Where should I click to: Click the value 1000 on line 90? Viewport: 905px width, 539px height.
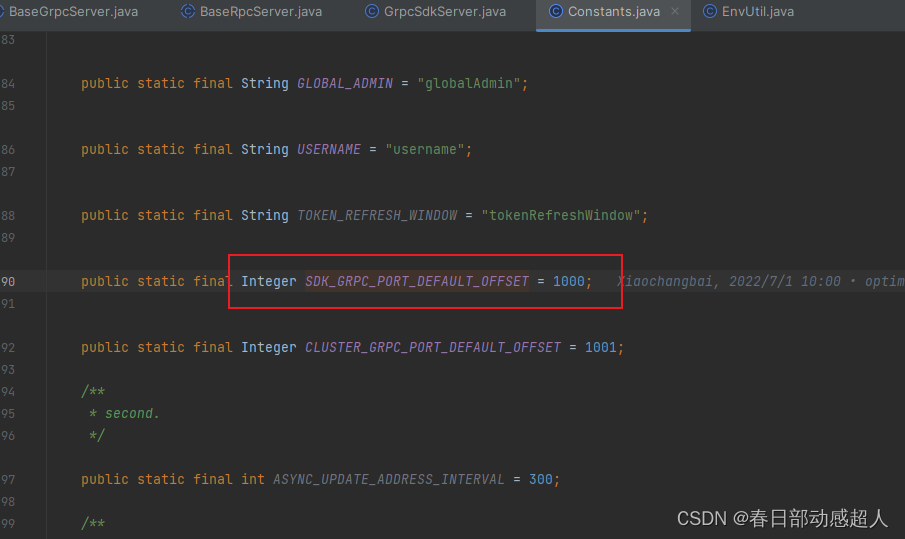[x=569, y=281]
